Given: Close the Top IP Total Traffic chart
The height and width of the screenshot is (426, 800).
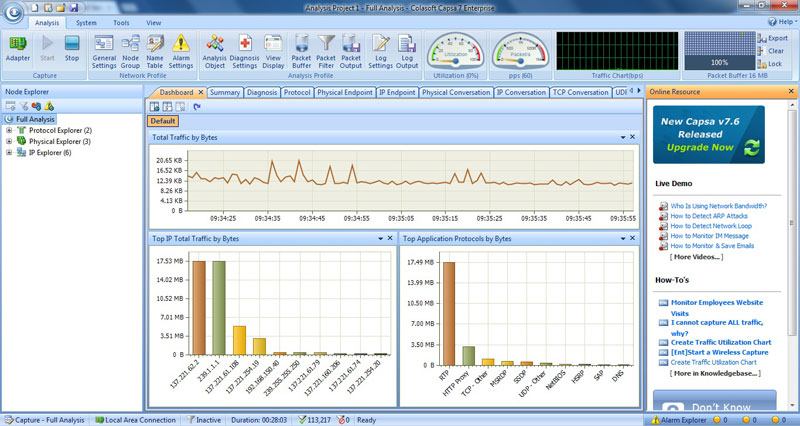Looking at the screenshot, I should 390,238.
